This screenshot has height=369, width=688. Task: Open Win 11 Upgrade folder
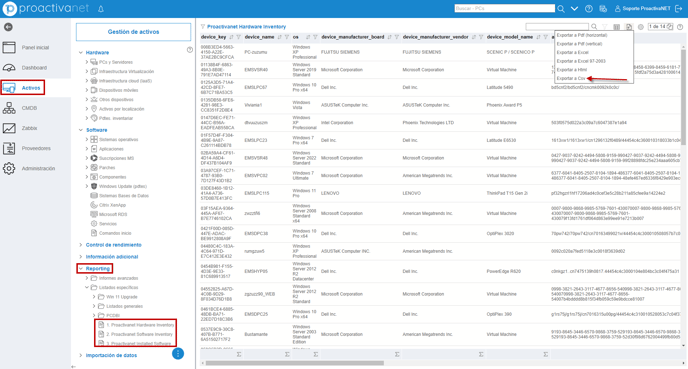(x=118, y=297)
